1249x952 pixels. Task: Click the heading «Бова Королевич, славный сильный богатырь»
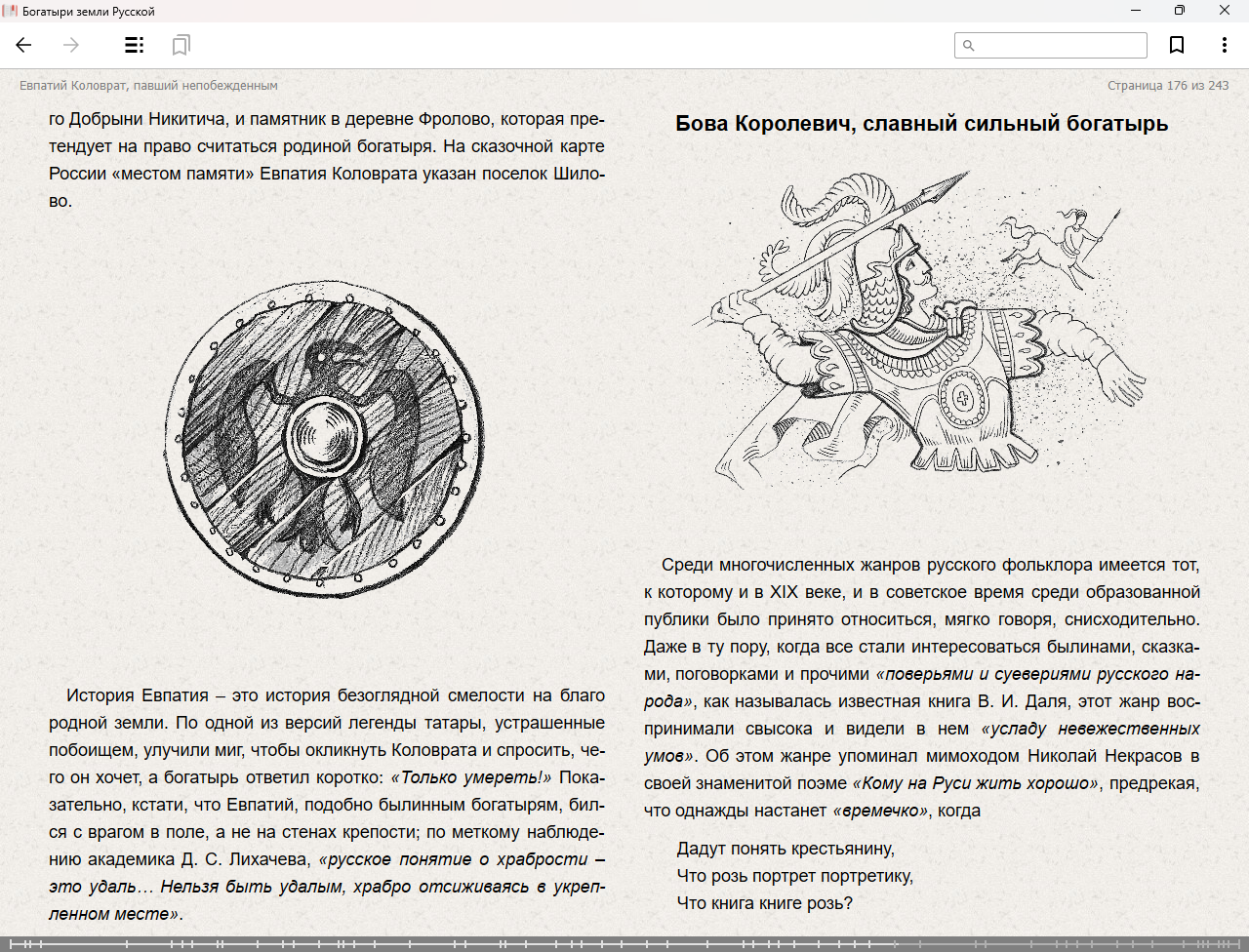click(921, 124)
